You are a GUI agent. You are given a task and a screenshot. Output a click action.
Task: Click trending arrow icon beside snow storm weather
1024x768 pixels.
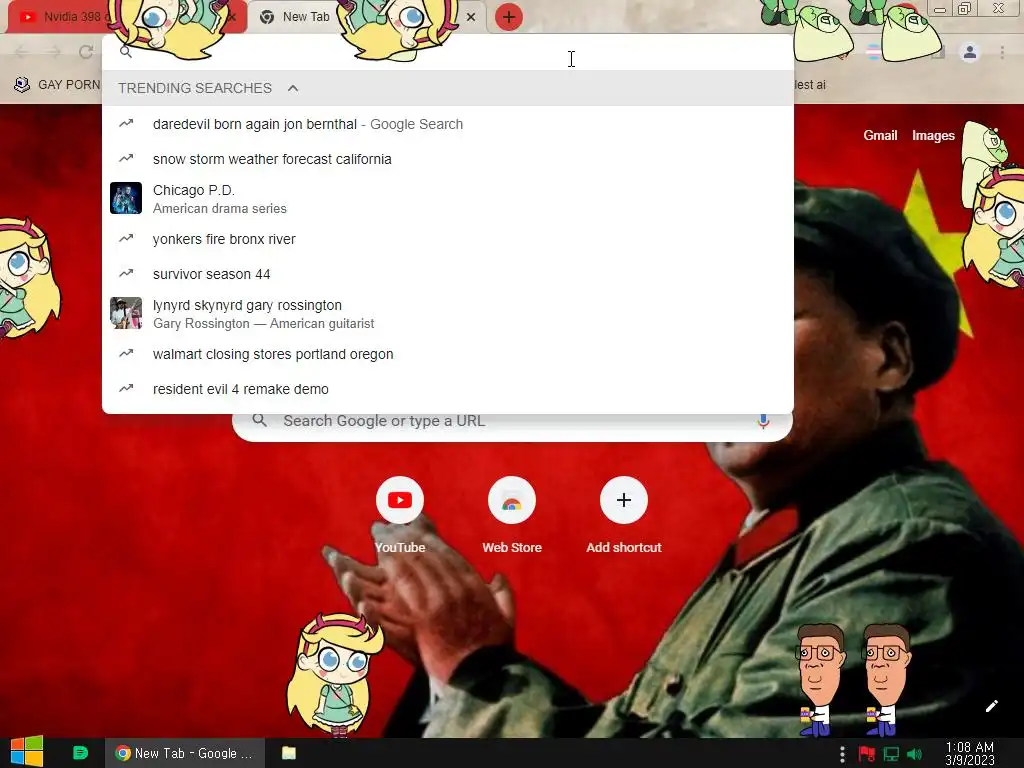(126, 158)
